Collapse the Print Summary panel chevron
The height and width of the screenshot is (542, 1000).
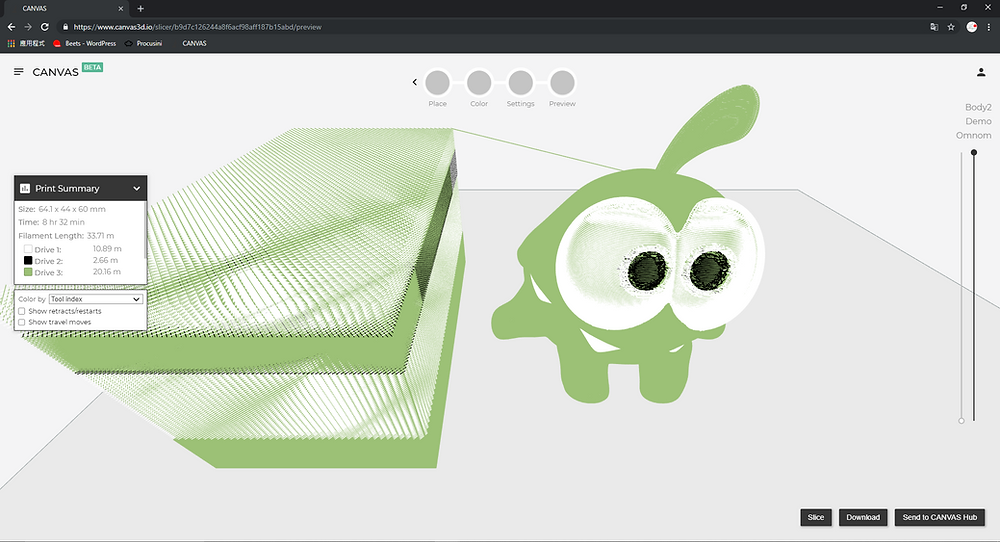click(x=136, y=189)
